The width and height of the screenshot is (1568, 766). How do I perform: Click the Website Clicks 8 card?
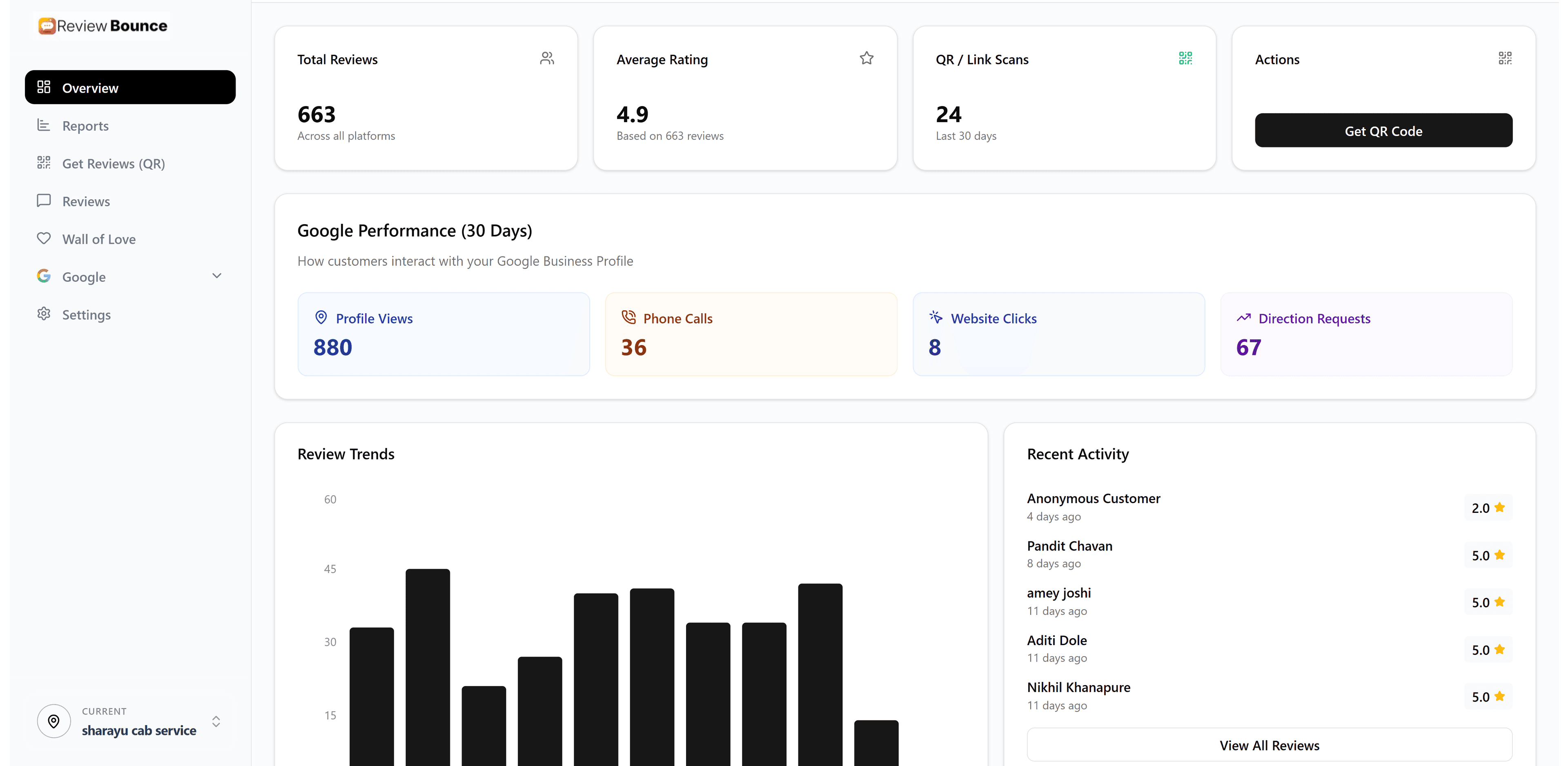click(x=1058, y=334)
